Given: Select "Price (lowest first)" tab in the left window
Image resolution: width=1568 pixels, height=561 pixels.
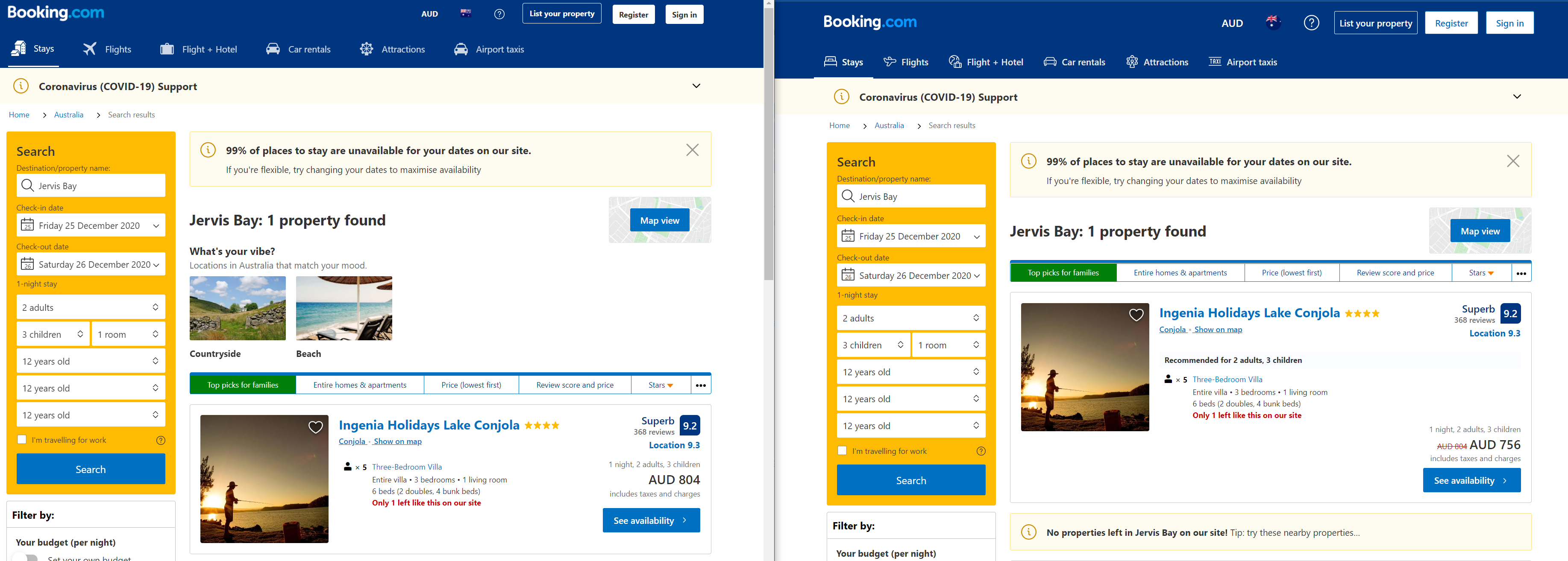Looking at the screenshot, I should pyautogui.click(x=471, y=385).
